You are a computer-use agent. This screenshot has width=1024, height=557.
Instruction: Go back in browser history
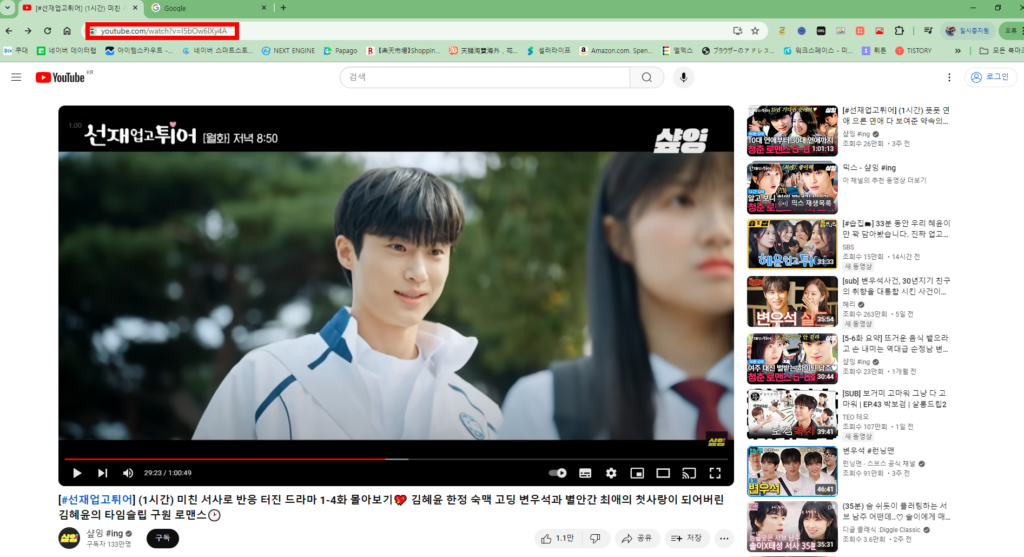pos(8,31)
